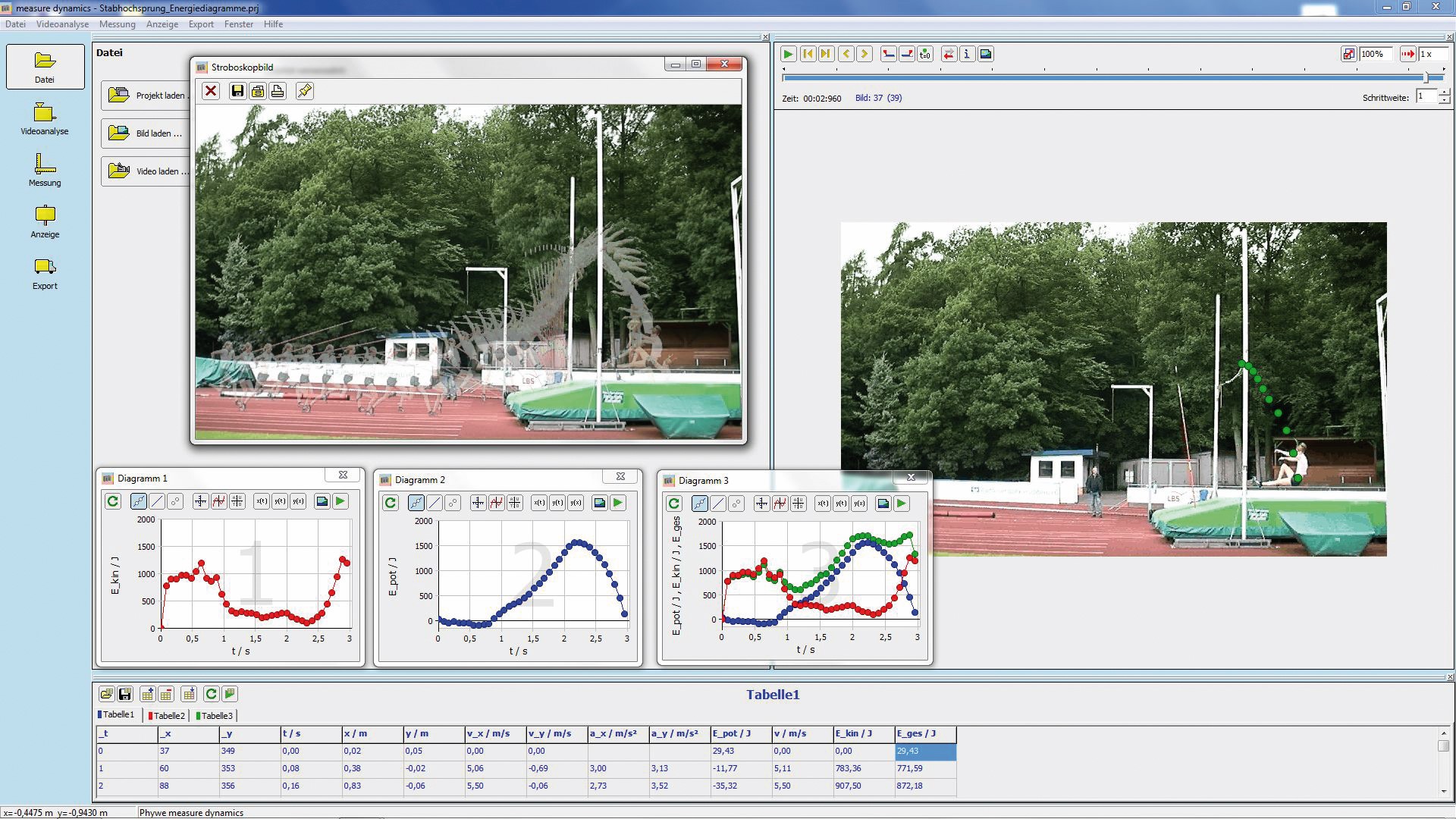Save the Stroboskopbild image with the disk icon
Screen dimensions: 1456x819
(237, 91)
